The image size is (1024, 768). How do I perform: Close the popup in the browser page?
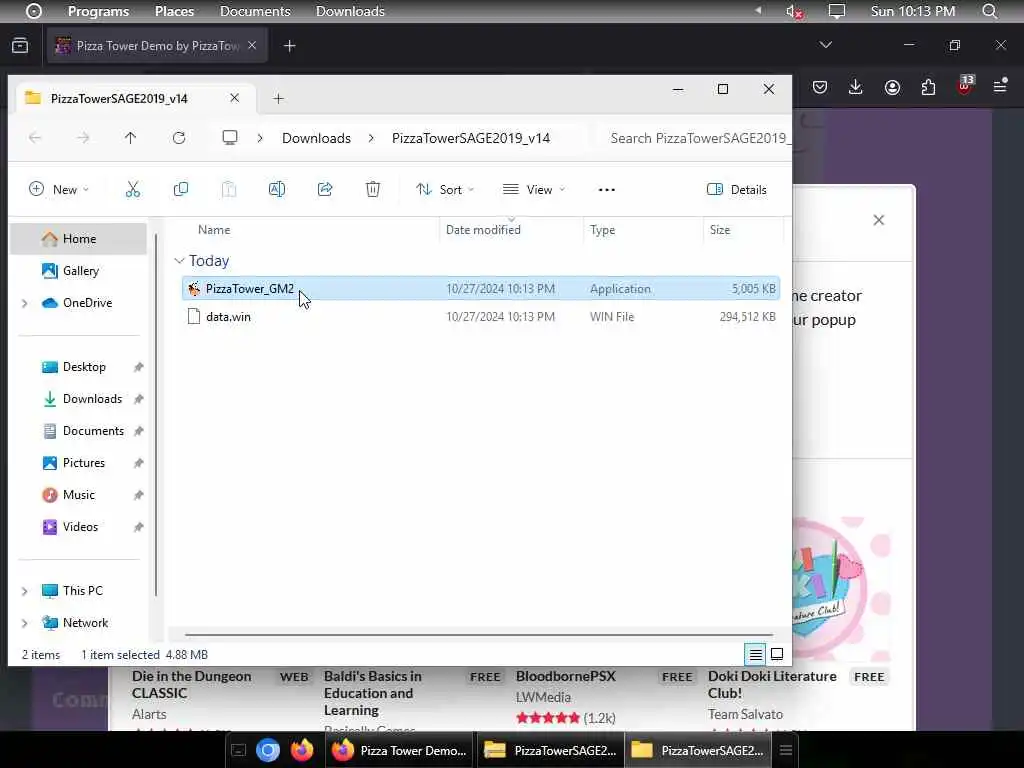coord(879,220)
